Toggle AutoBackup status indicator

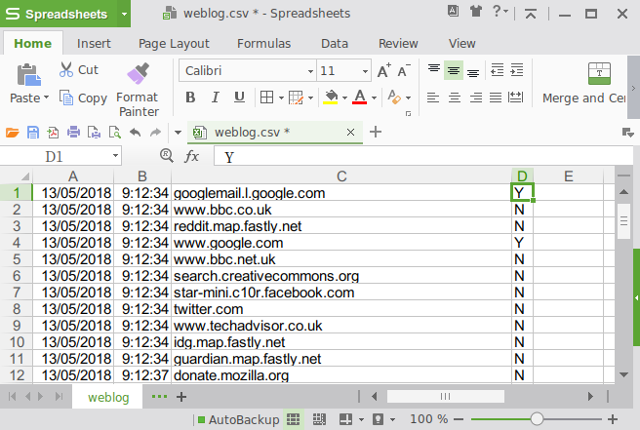pyautogui.click(x=238, y=419)
